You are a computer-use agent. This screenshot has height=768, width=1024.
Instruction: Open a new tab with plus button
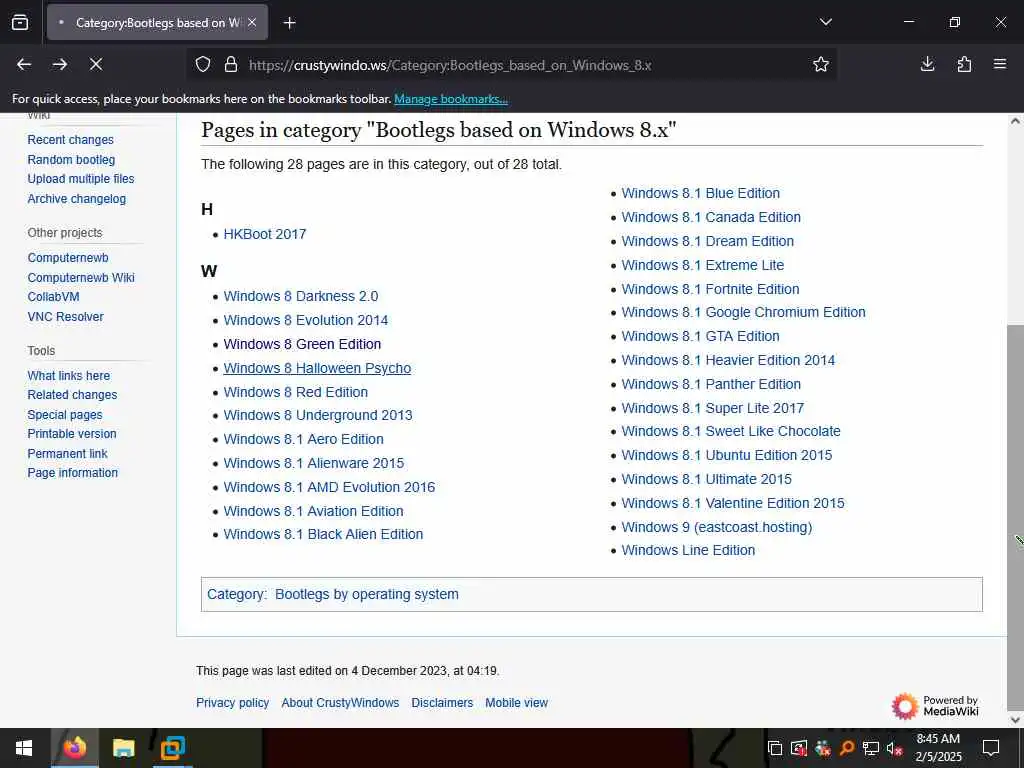pyautogui.click(x=289, y=23)
